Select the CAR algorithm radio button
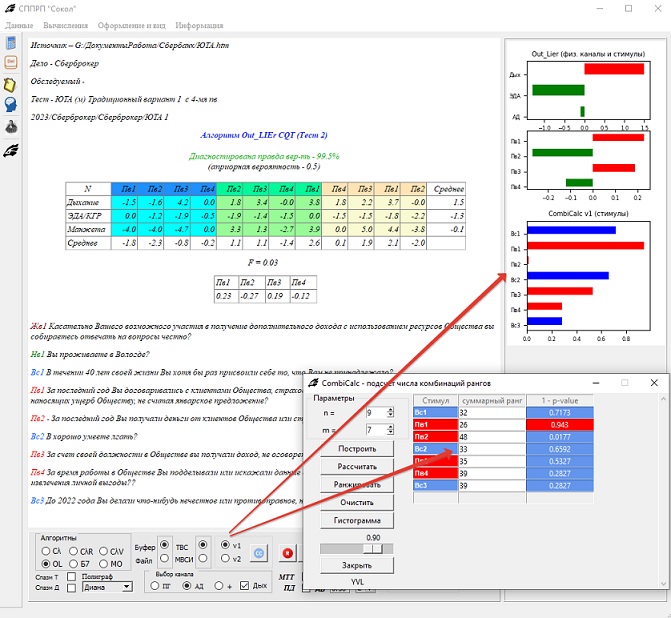Image resolution: width=671 pixels, height=618 pixels. 74,551
